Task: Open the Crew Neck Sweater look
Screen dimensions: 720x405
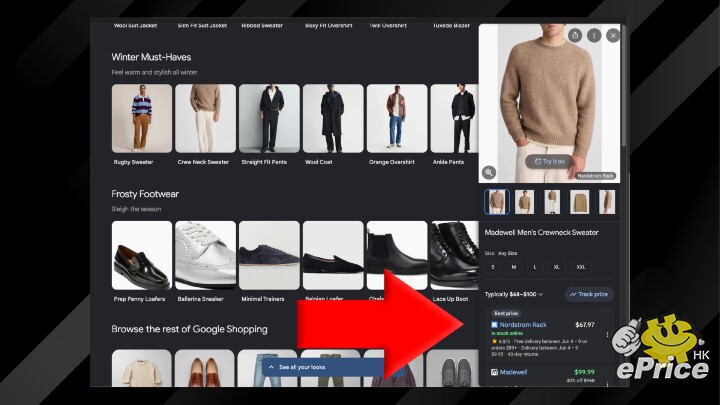Action: click(205, 118)
